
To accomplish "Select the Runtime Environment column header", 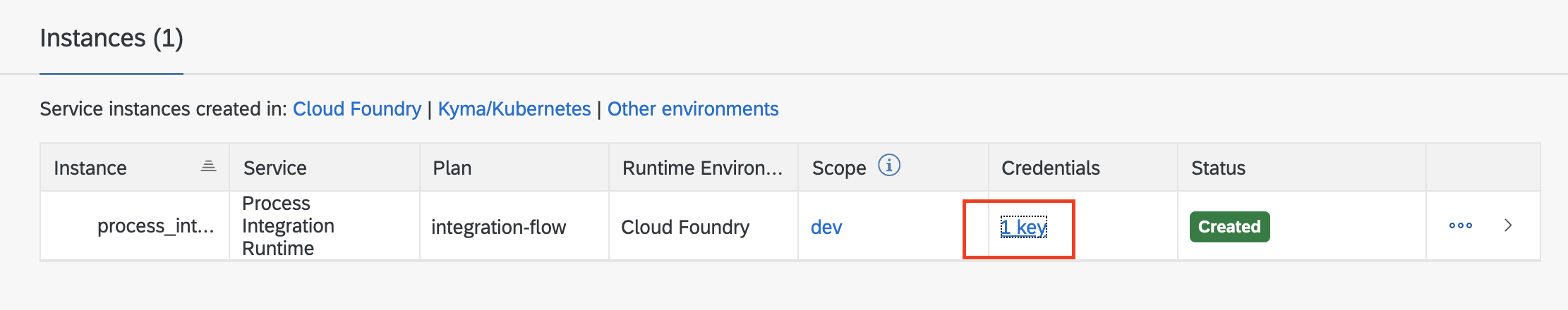I will (x=702, y=168).
